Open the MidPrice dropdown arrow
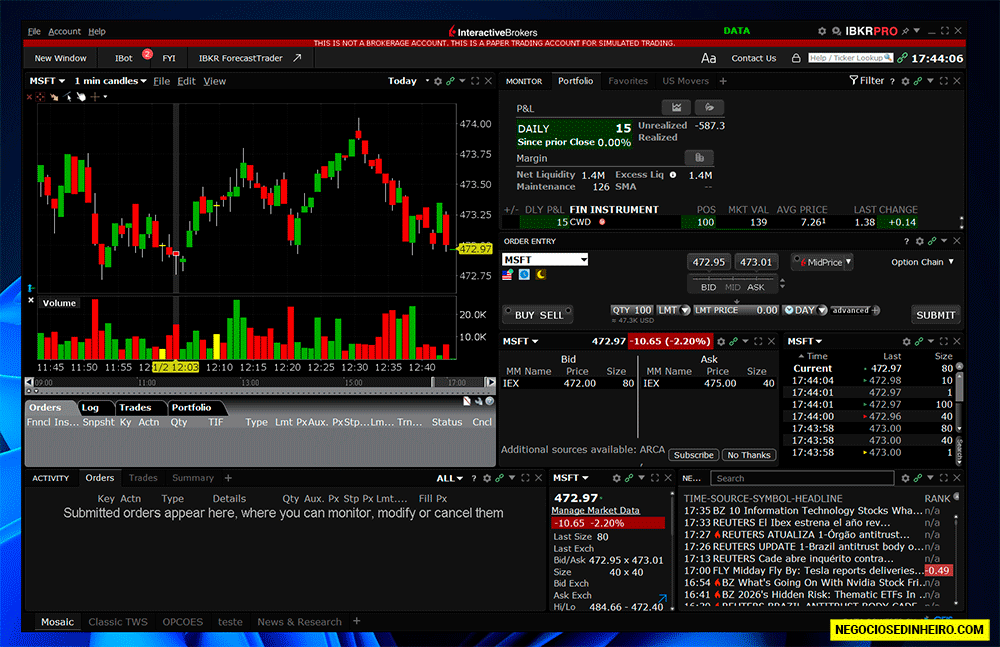Image resolution: width=1000 pixels, height=647 pixels. point(848,262)
